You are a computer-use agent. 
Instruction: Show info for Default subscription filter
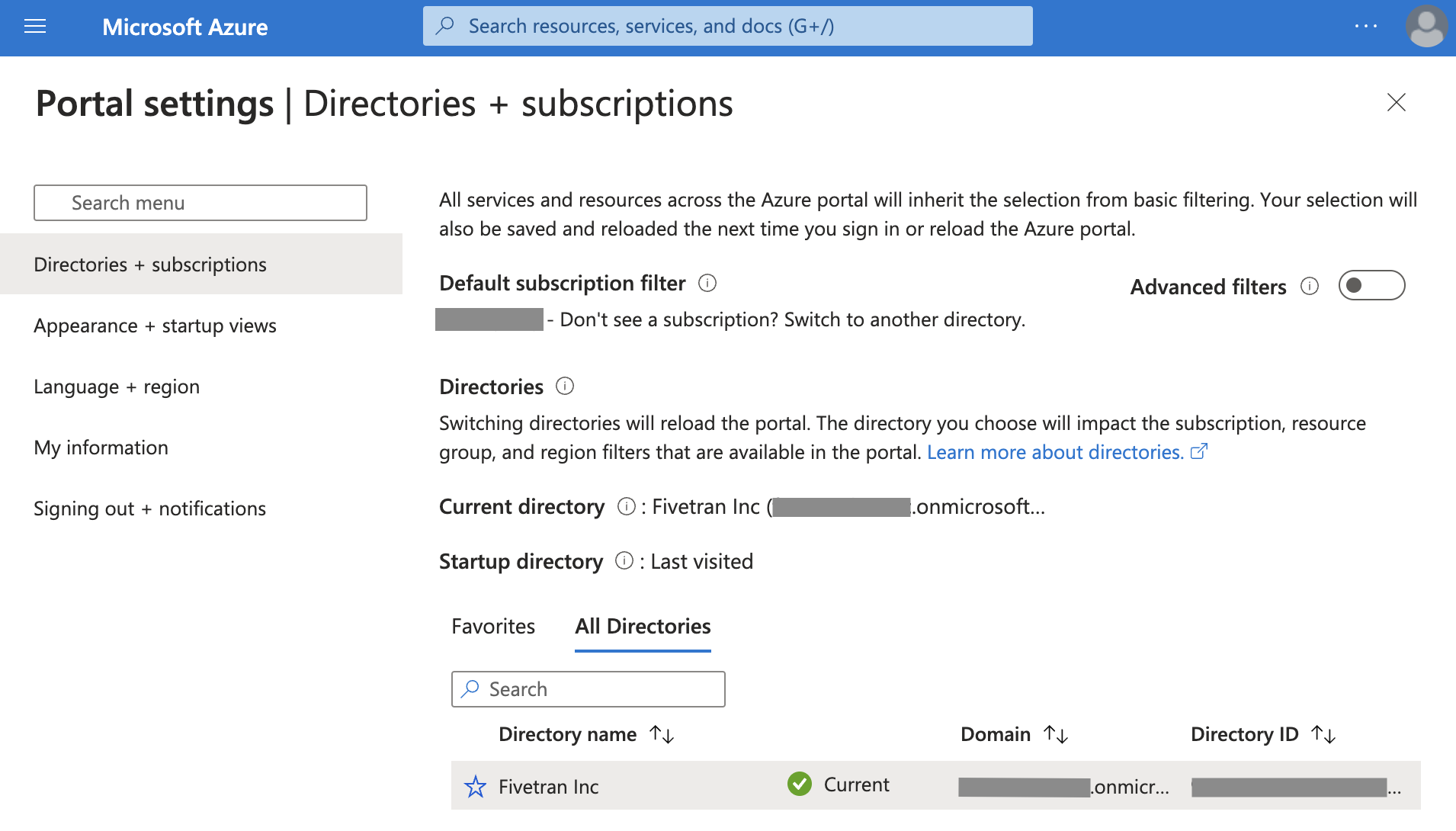707,284
